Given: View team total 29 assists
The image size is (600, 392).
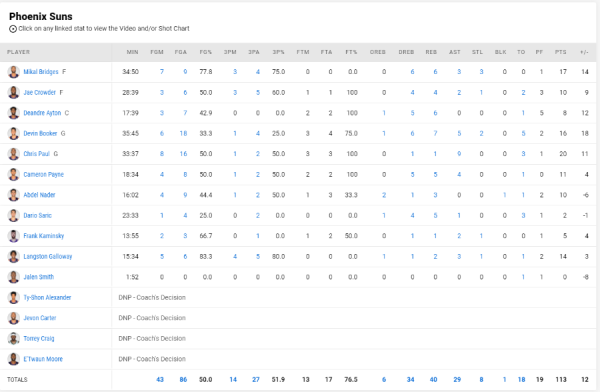Looking at the screenshot, I should point(457,380).
